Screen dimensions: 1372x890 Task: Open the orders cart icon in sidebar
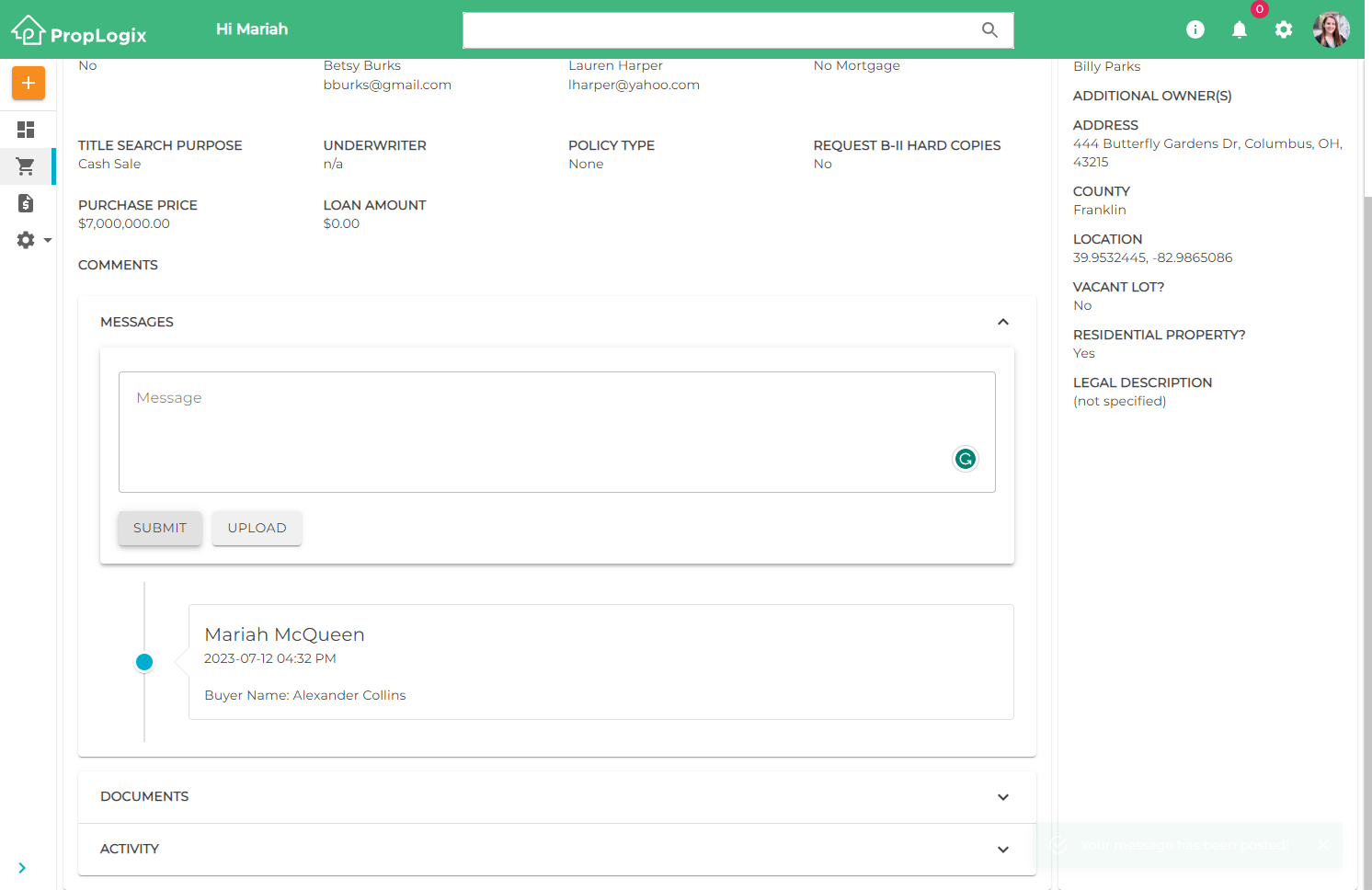26,166
